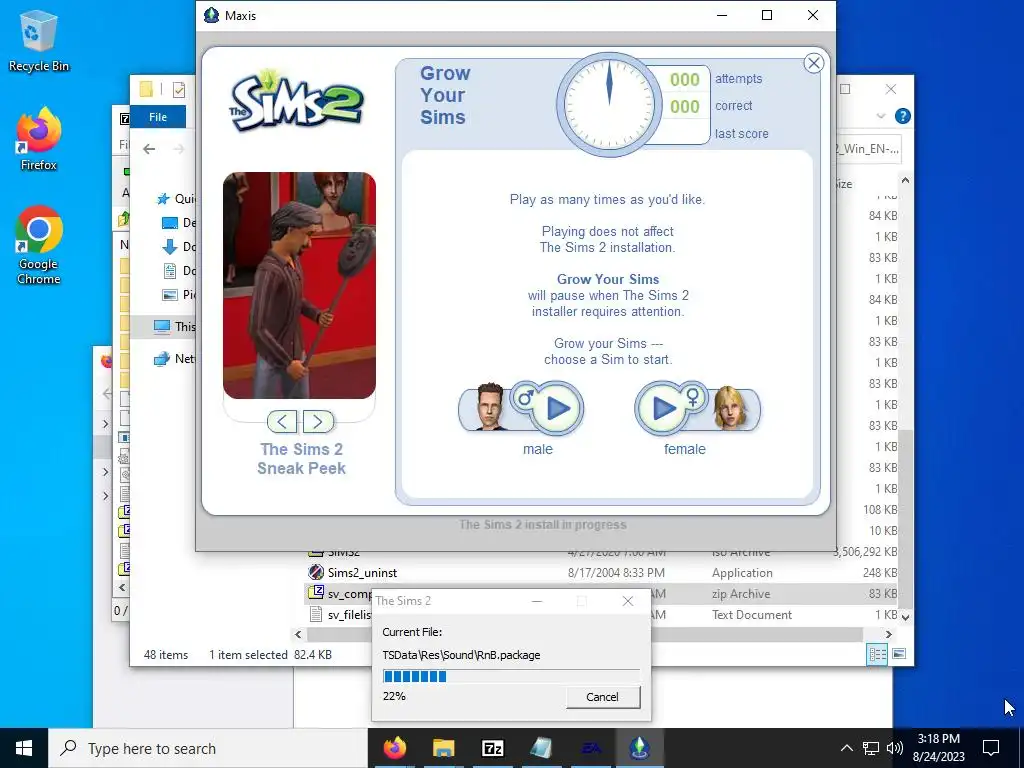Viewport: 1024px width, 768px height.
Task: Start the game with the female Sim
Action: (x=663, y=409)
